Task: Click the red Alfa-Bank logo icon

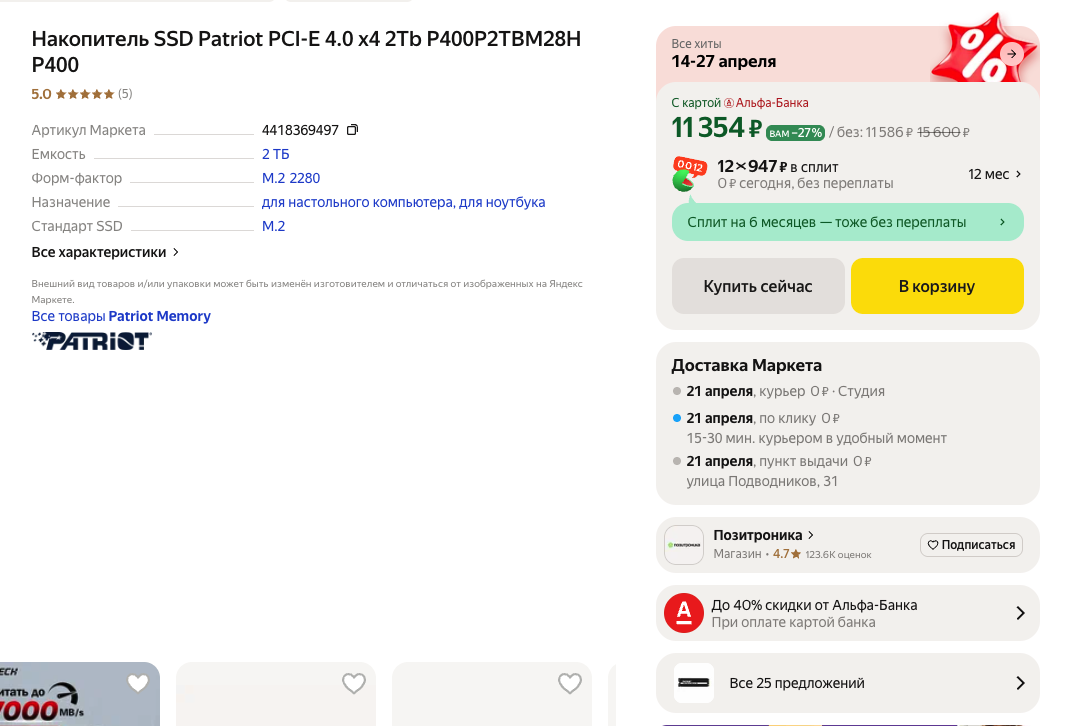Action: 683,613
